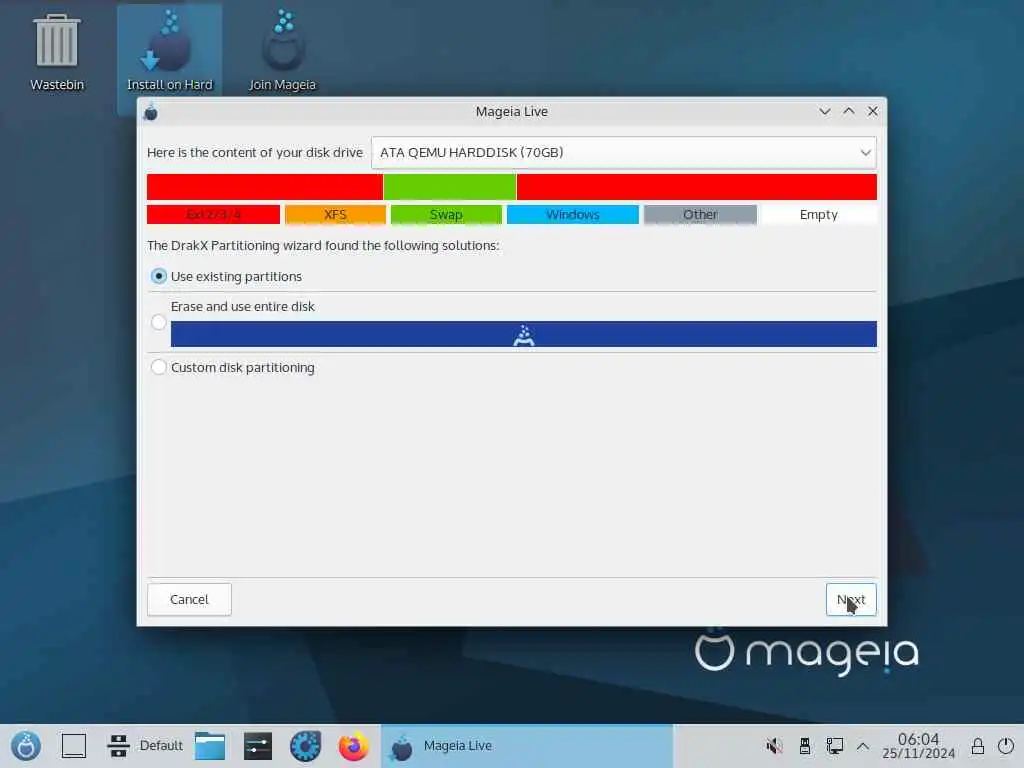Expand hidden system tray icons arrow
Viewport: 1024px width, 768px height.
coord(863,746)
